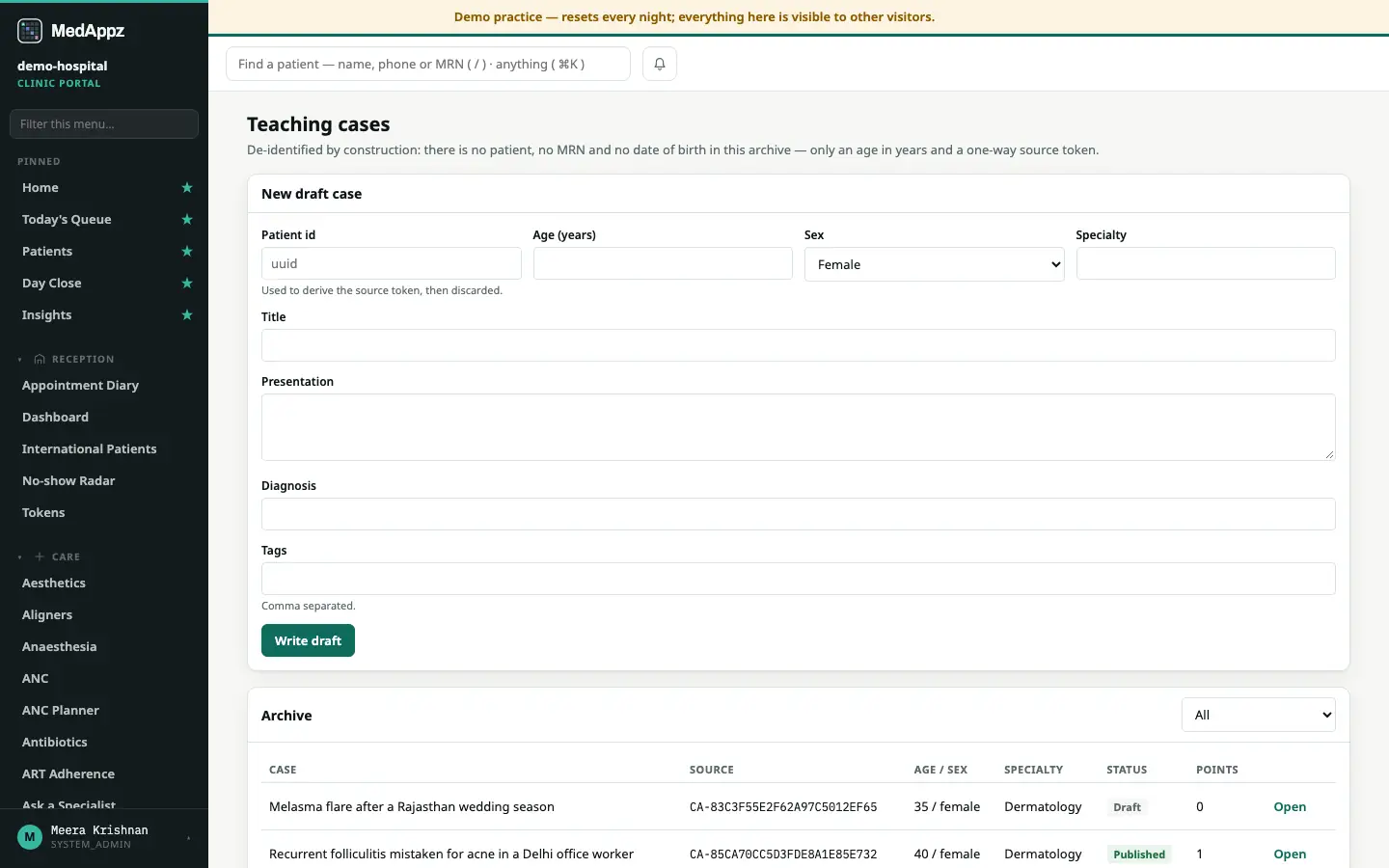
Task: Click the Patient id uuid field
Action: coord(392,263)
